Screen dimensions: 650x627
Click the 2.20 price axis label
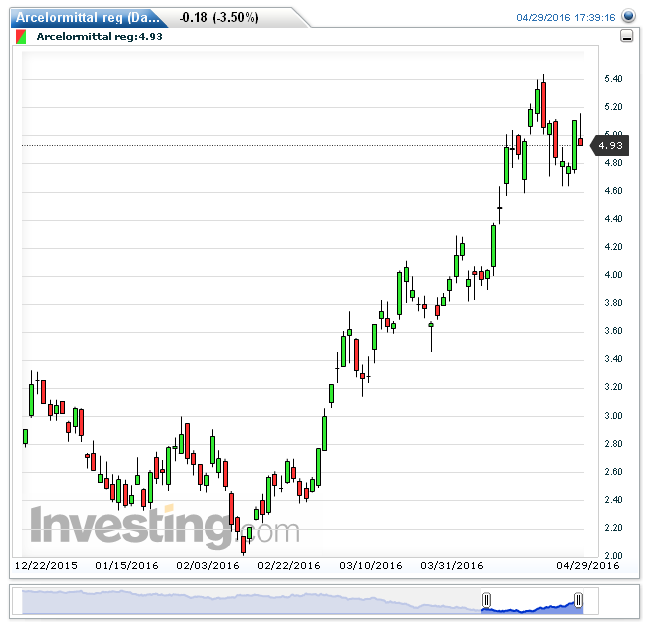(613, 528)
